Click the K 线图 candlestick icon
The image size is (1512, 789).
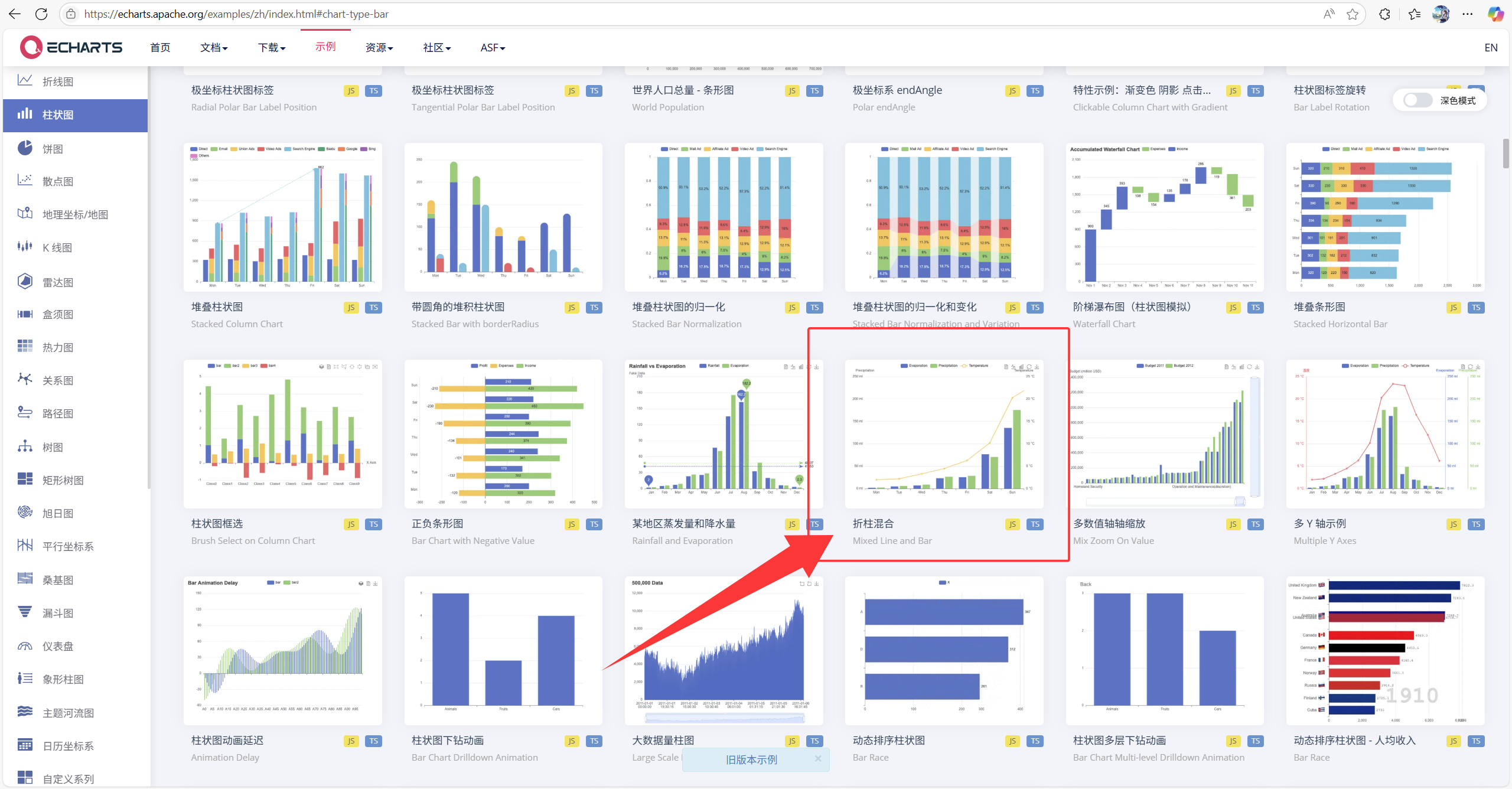pyautogui.click(x=25, y=246)
